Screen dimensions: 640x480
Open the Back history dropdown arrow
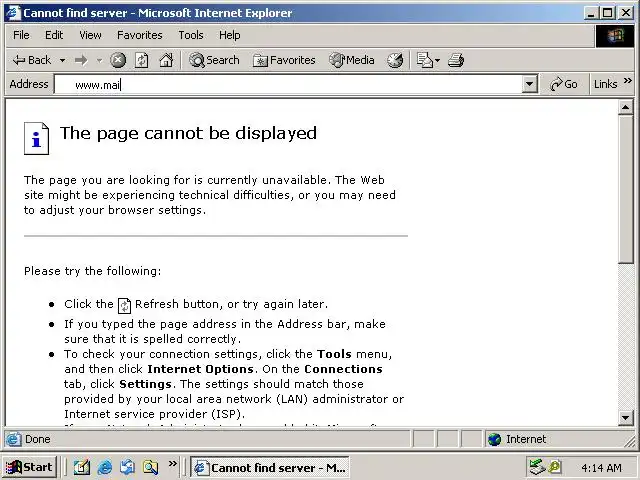point(62,60)
